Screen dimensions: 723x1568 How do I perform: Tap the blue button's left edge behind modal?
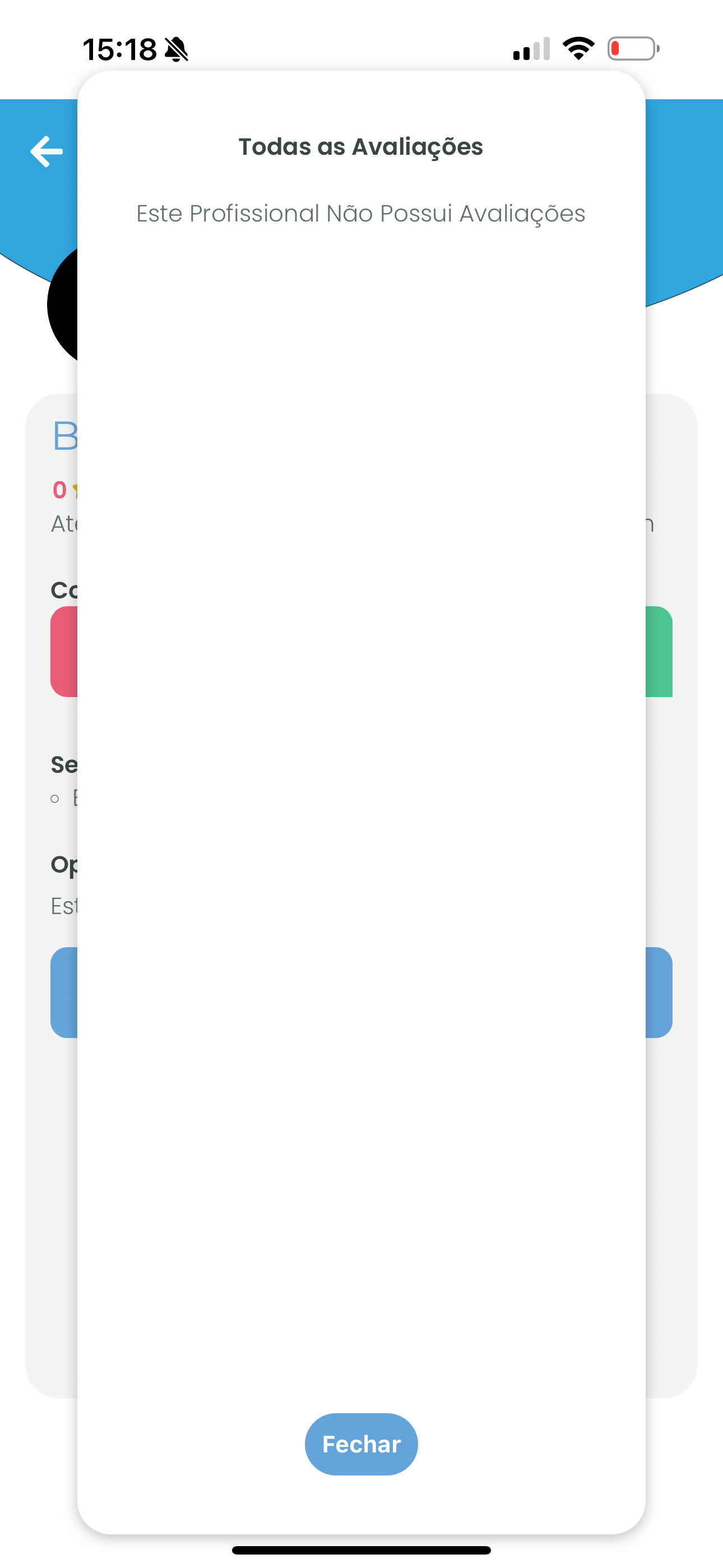pos(64,992)
